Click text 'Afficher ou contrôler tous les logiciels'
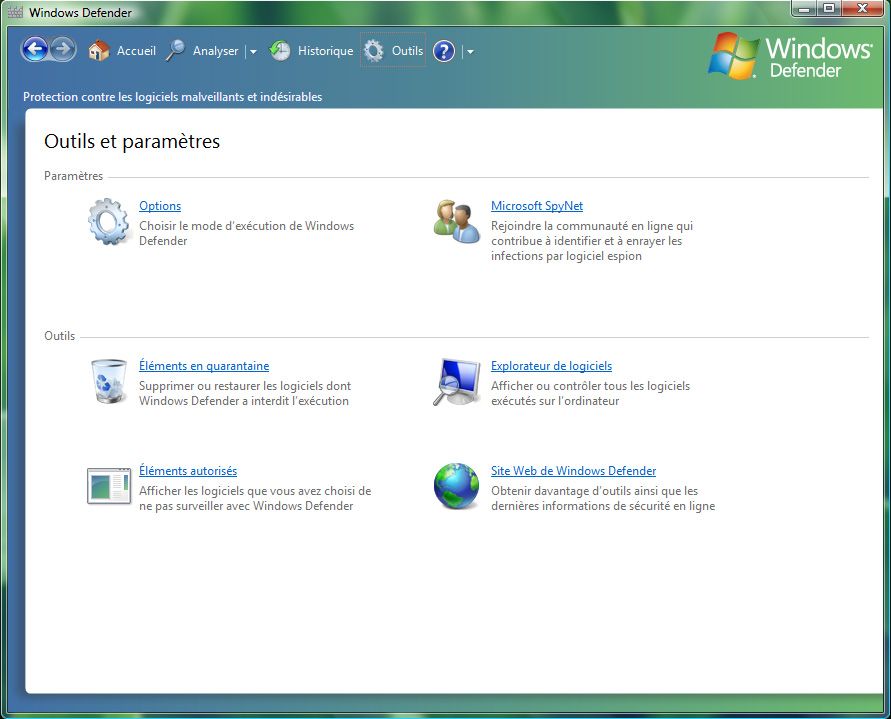The width and height of the screenshot is (891, 719). 590,385
